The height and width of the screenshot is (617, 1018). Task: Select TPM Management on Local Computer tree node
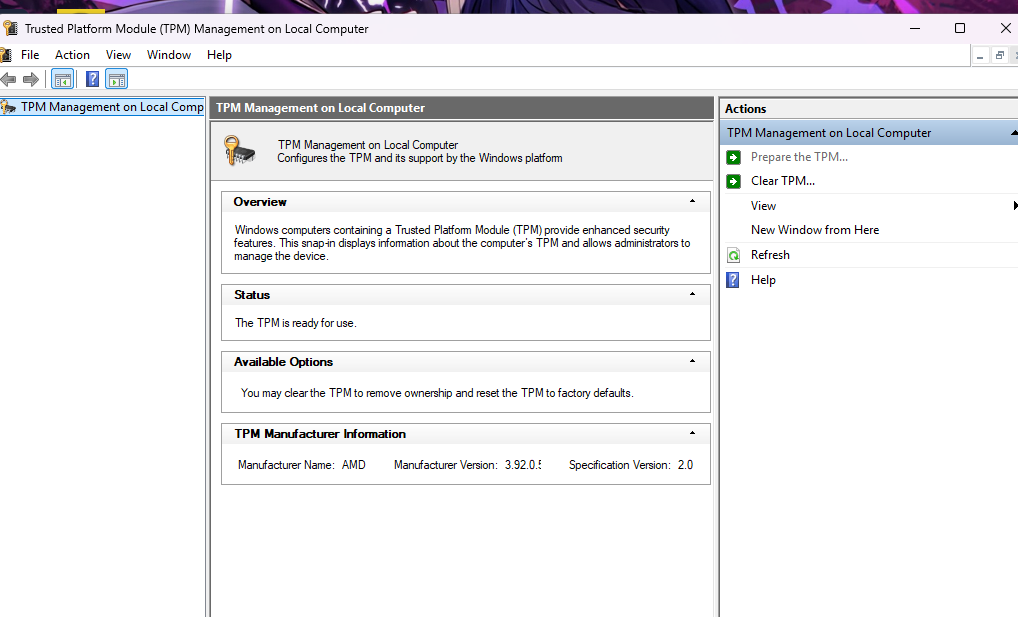[112, 107]
